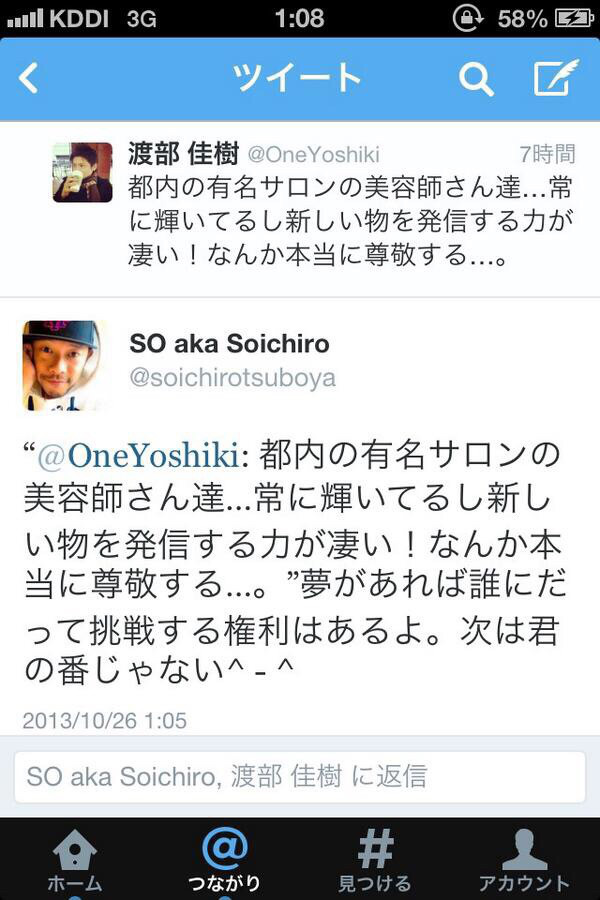
Task: Open the 見つける discover tab
Action: pyautogui.click(x=374, y=860)
